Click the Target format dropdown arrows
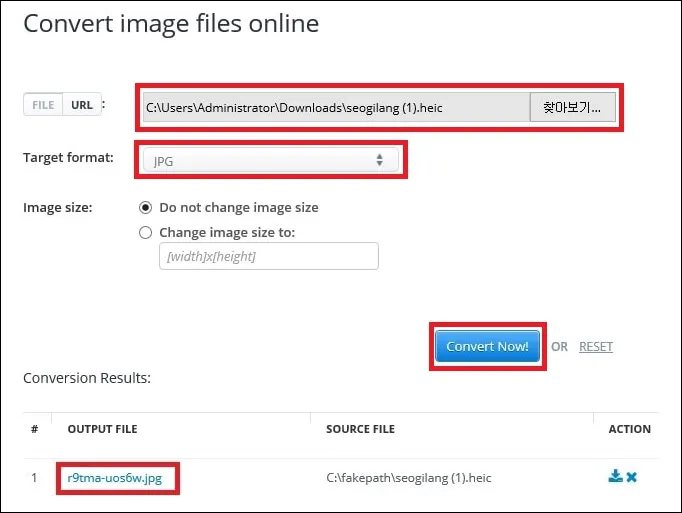682x513 pixels. [379, 160]
